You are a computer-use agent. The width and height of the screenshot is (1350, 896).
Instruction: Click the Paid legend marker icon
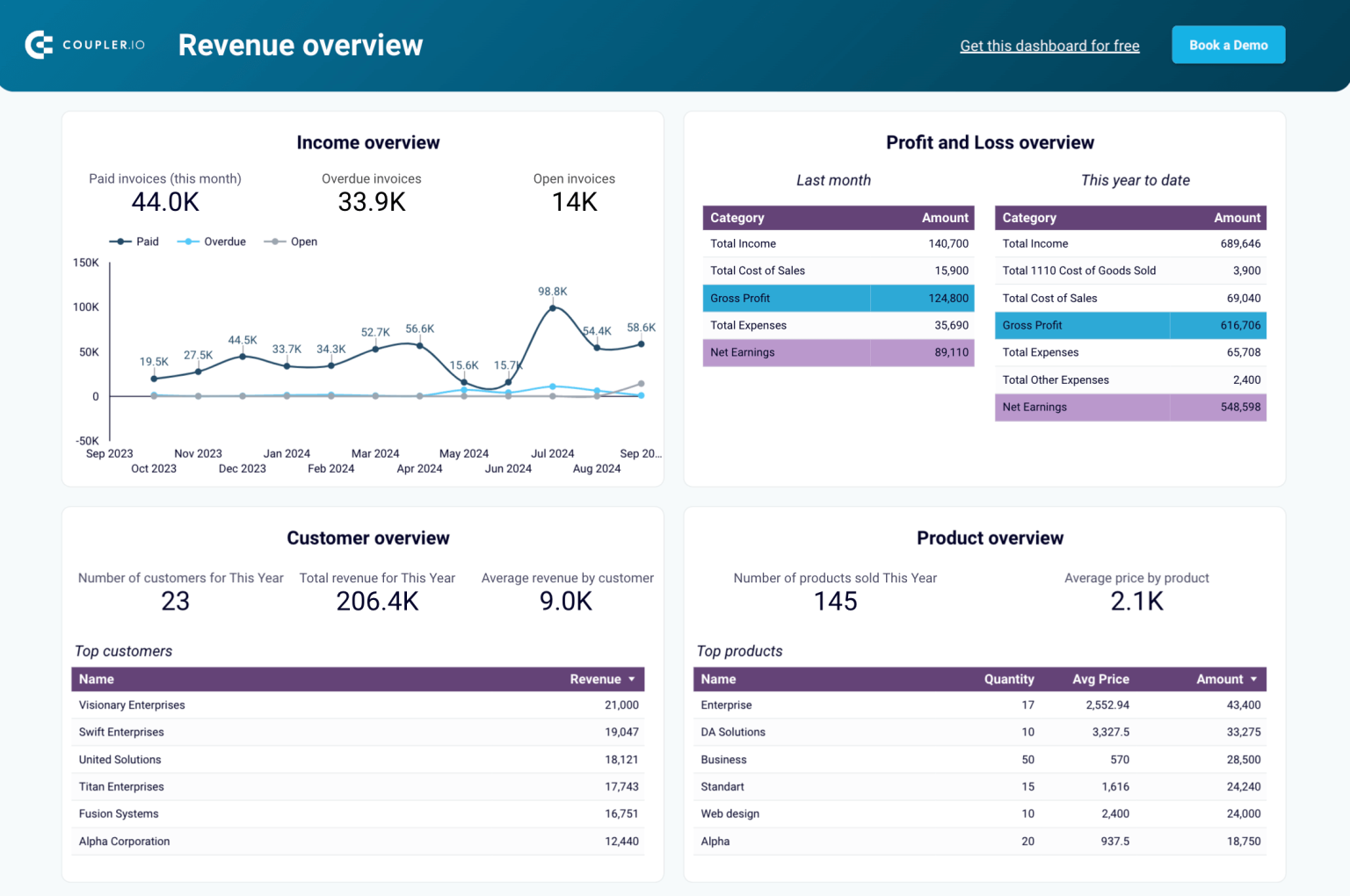(x=120, y=241)
